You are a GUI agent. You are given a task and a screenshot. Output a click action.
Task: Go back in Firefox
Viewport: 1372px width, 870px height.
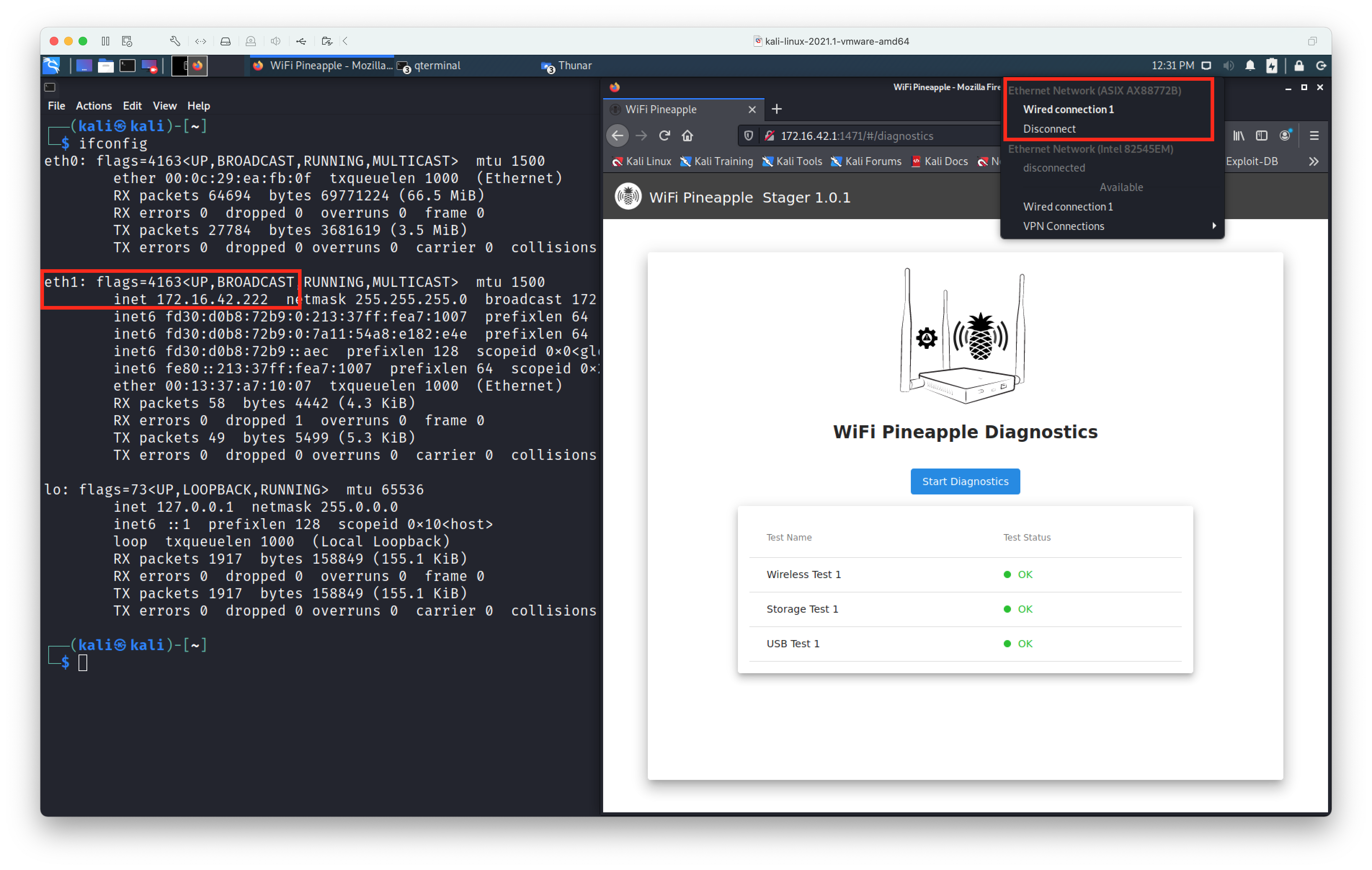click(618, 136)
